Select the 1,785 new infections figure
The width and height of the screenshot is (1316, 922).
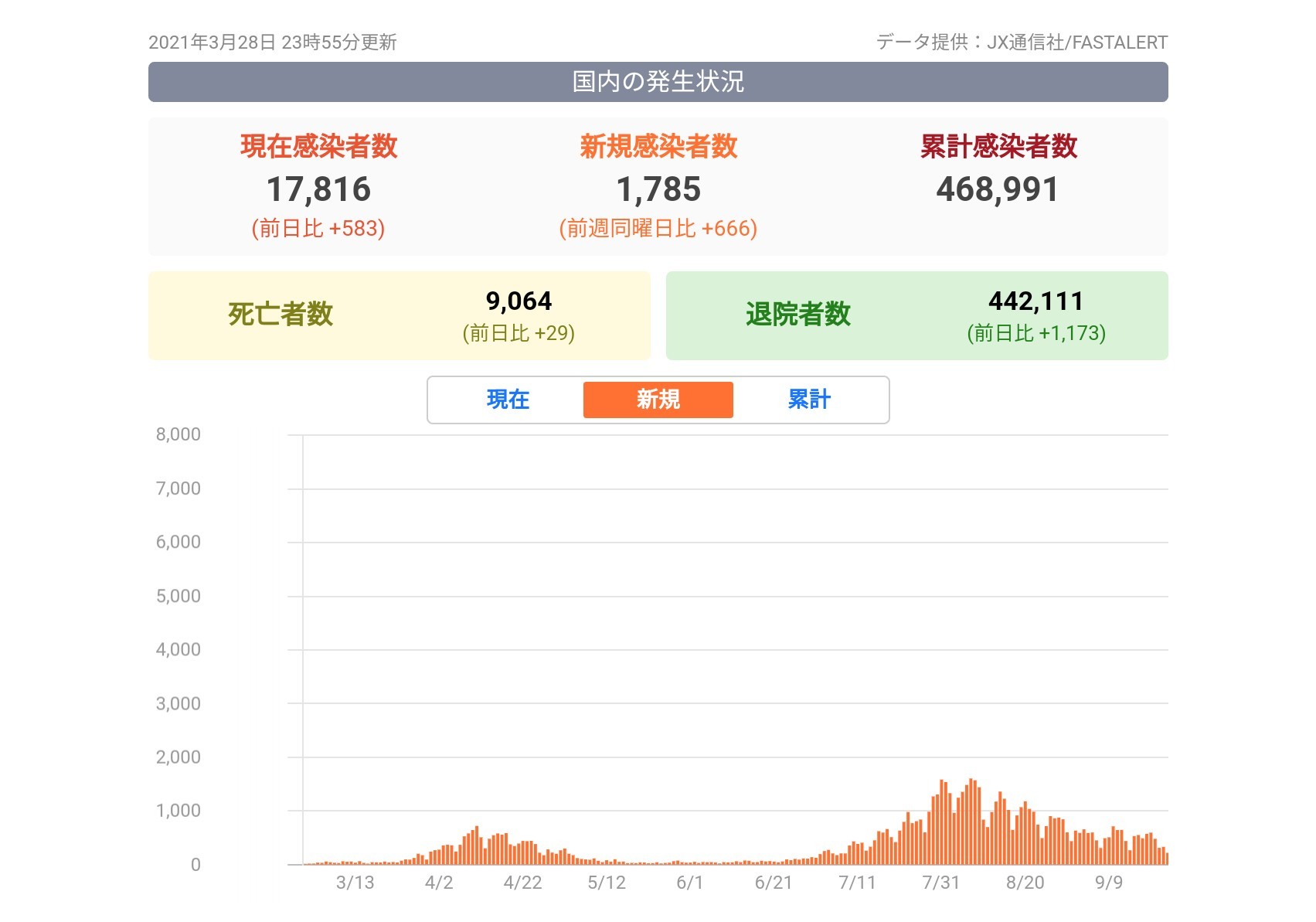[x=658, y=189]
